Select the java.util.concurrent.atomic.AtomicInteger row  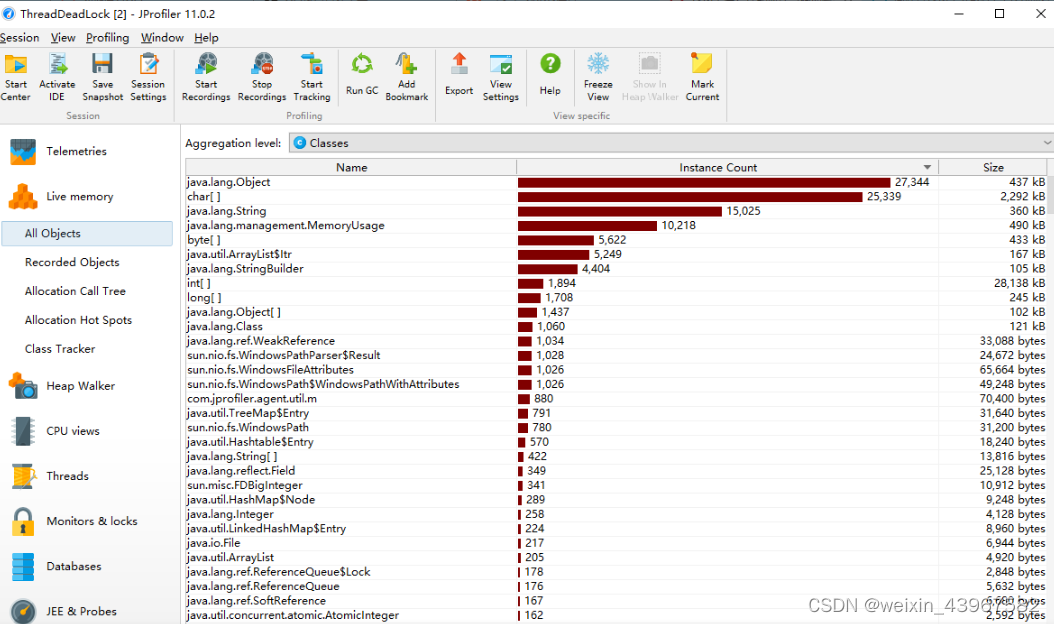[616, 615]
